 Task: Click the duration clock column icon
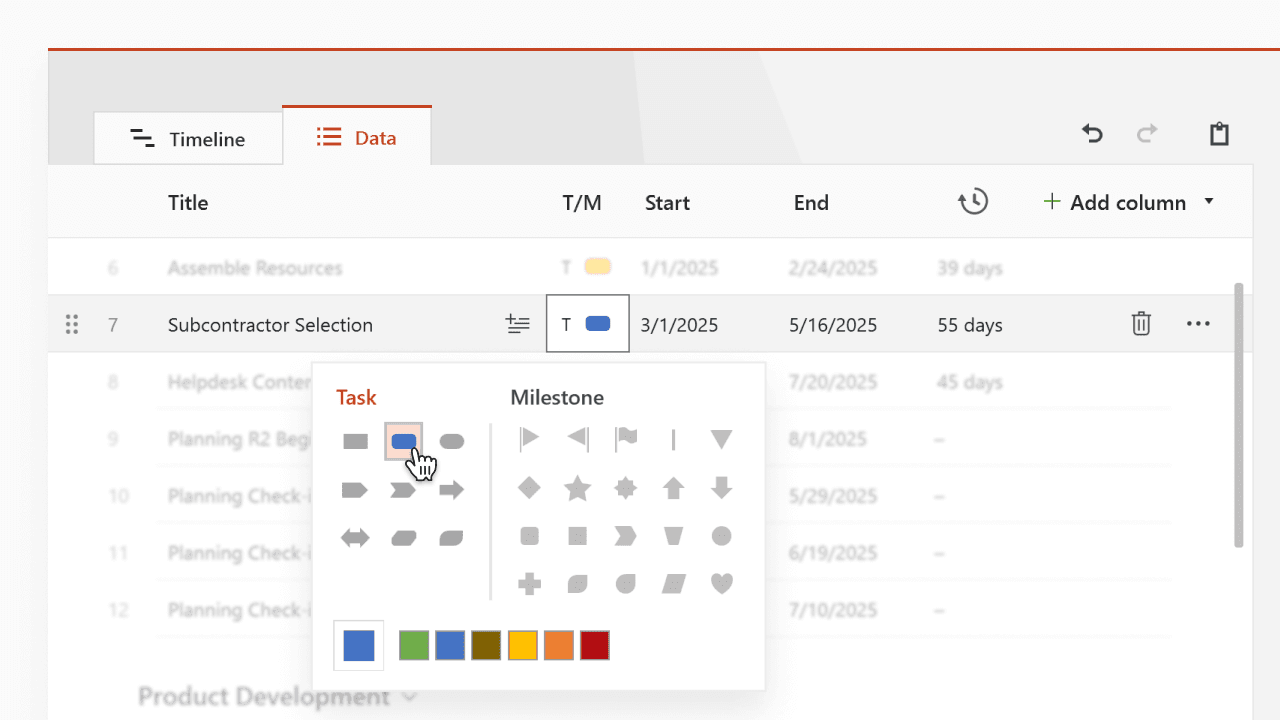point(973,202)
